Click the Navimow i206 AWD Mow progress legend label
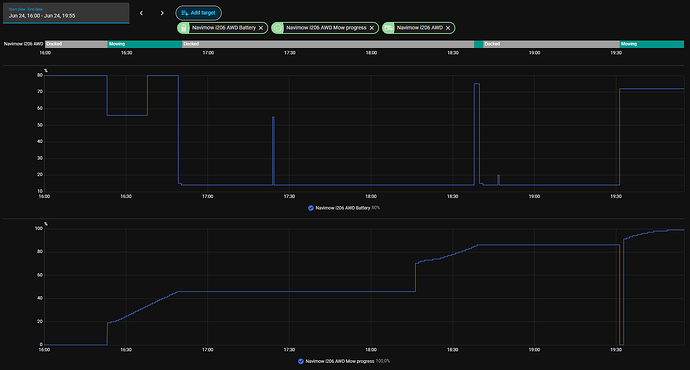This screenshot has height=370, width=690. tap(340, 361)
